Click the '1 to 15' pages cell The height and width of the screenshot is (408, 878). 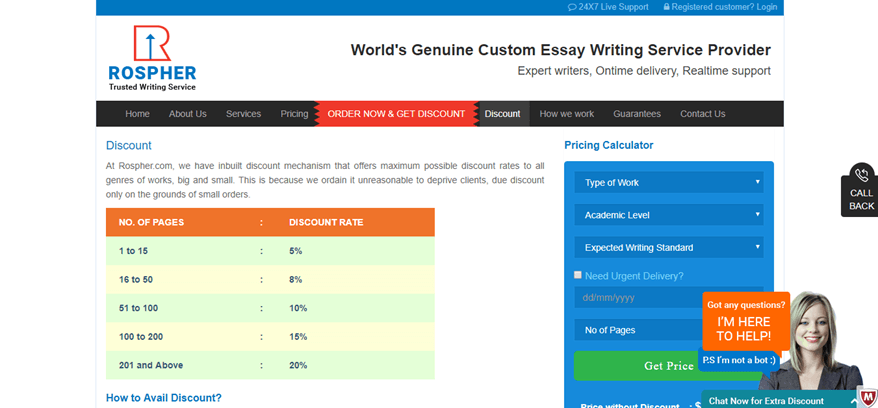click(x=133, y=251)
